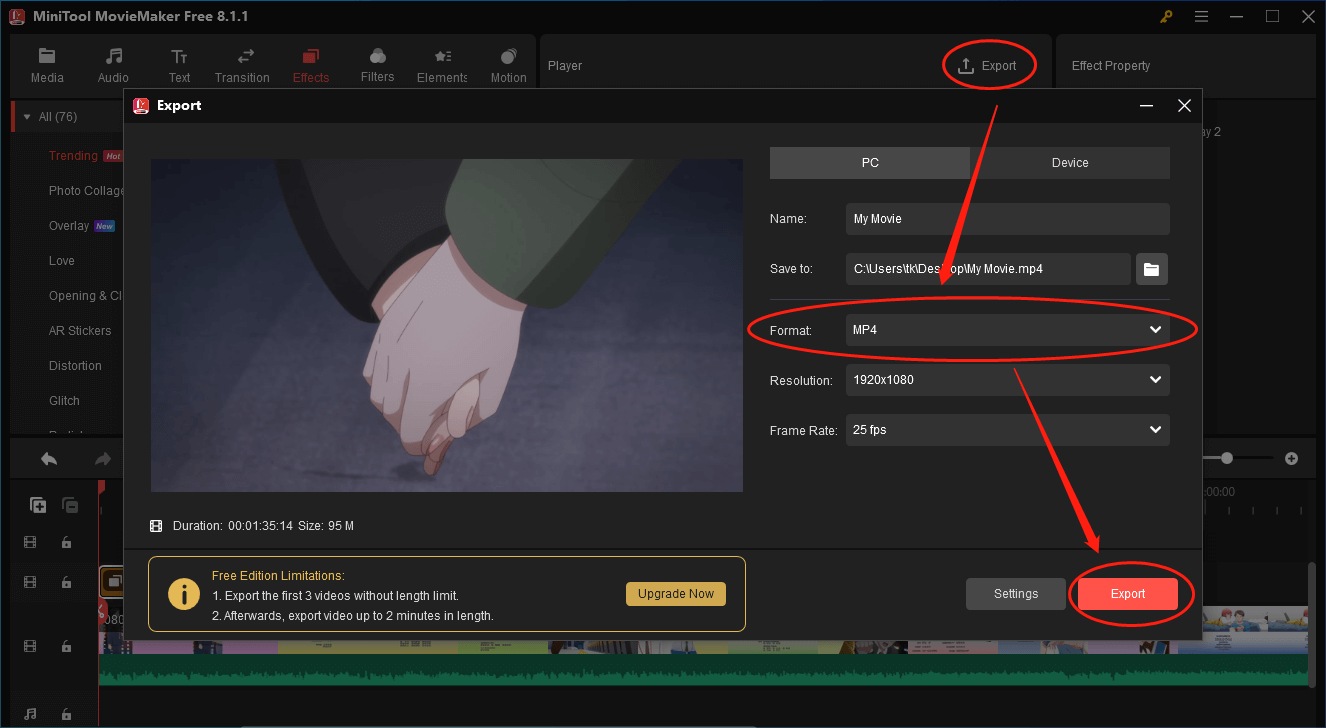Select the Glitch category

point(64,401)
